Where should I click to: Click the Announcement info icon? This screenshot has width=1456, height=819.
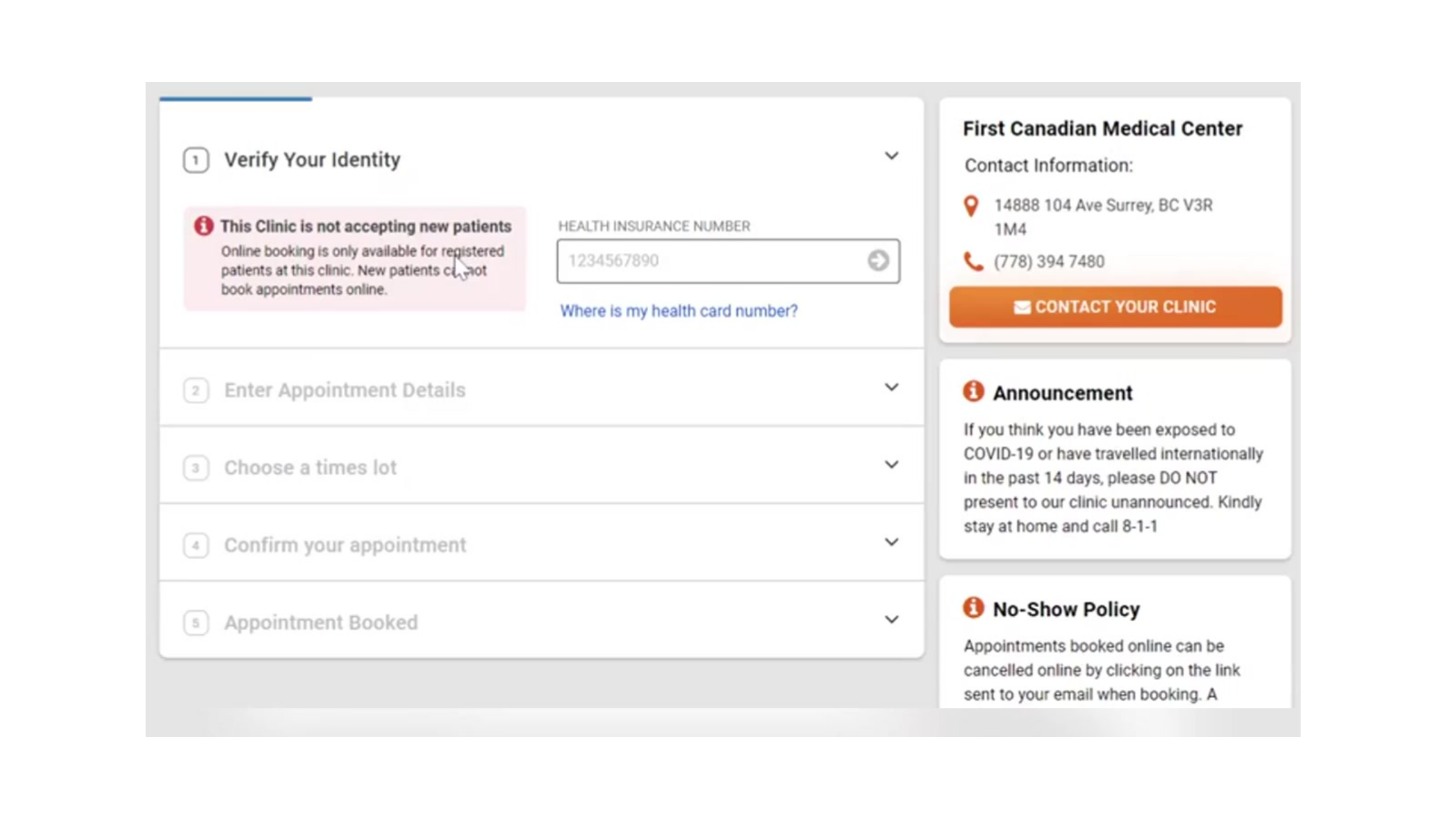click(x=973, y=392)
